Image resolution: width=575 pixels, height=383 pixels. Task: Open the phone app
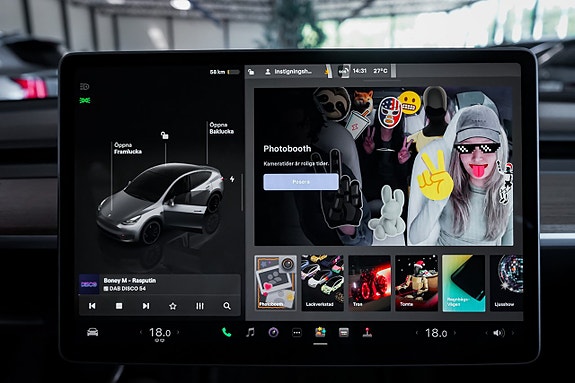[227, 332]
